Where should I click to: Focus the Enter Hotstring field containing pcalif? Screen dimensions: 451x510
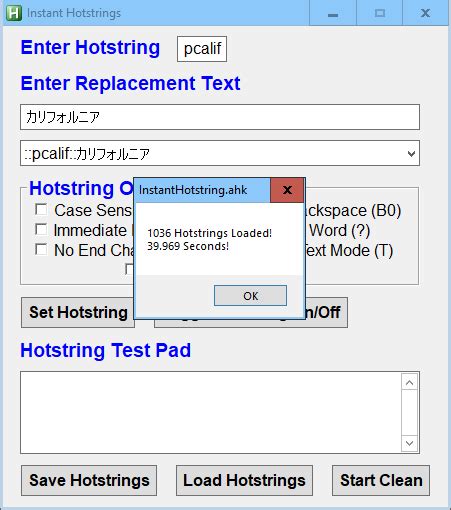coord(202,49)
